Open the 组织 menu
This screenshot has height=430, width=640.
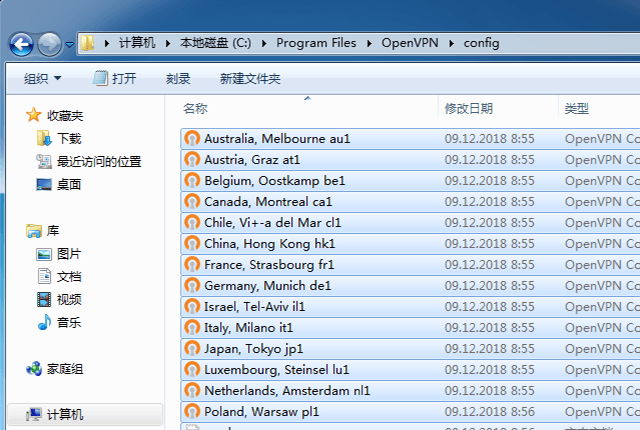click(x=42, y=78)
